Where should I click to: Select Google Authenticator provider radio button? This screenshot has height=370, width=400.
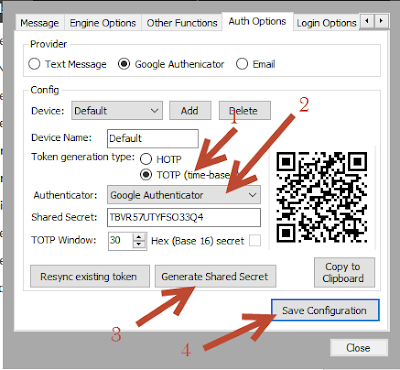click(x=124, y=64)
